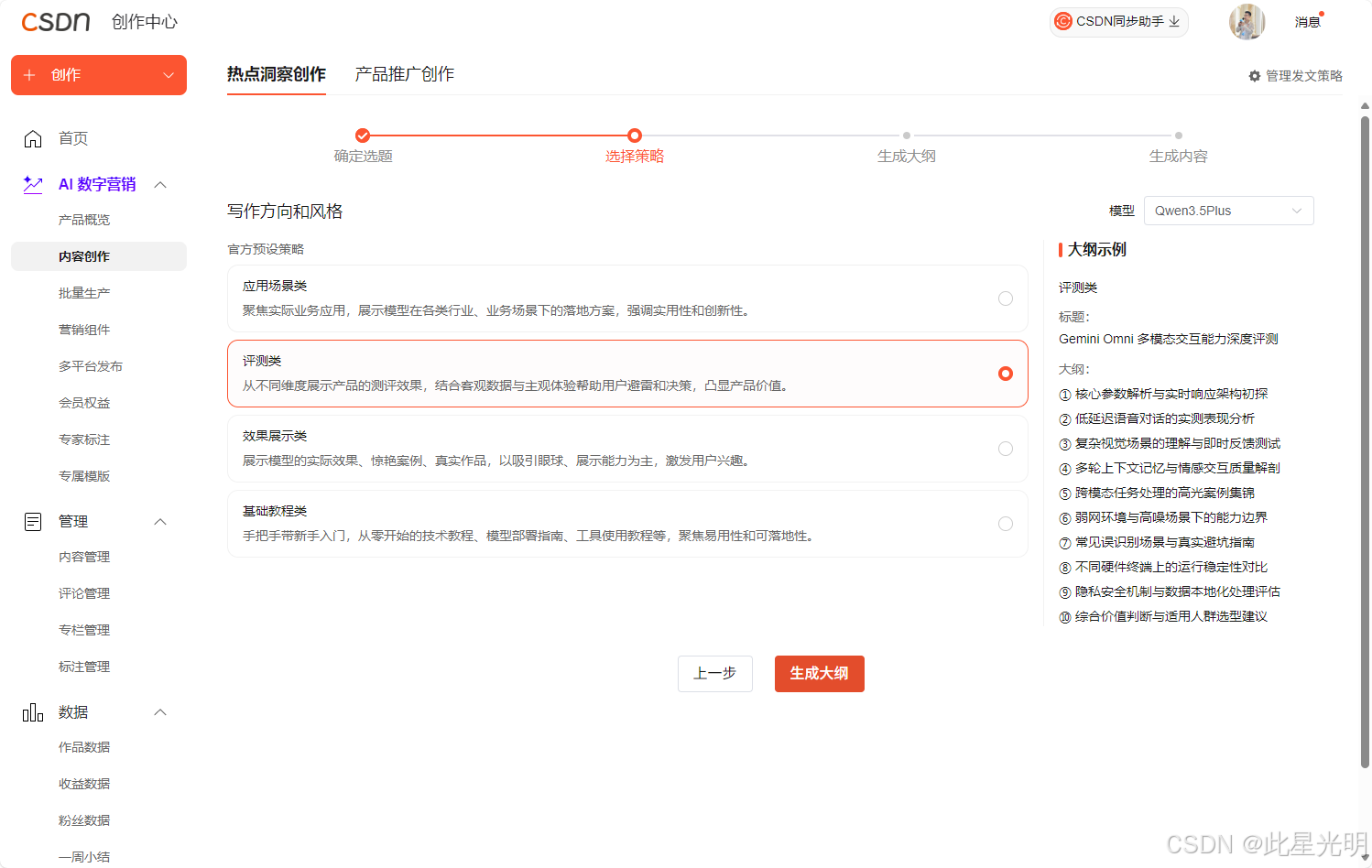Select the 效果展示类 radio button
Image resolution: width=1372 pixels, height=868 pixels.
coord(1006,449)
